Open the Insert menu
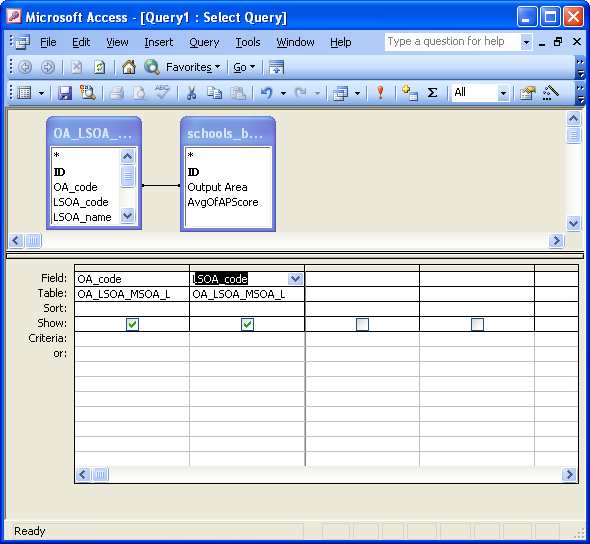This screenshot has width=590, height=544. [x=158, y=42]
